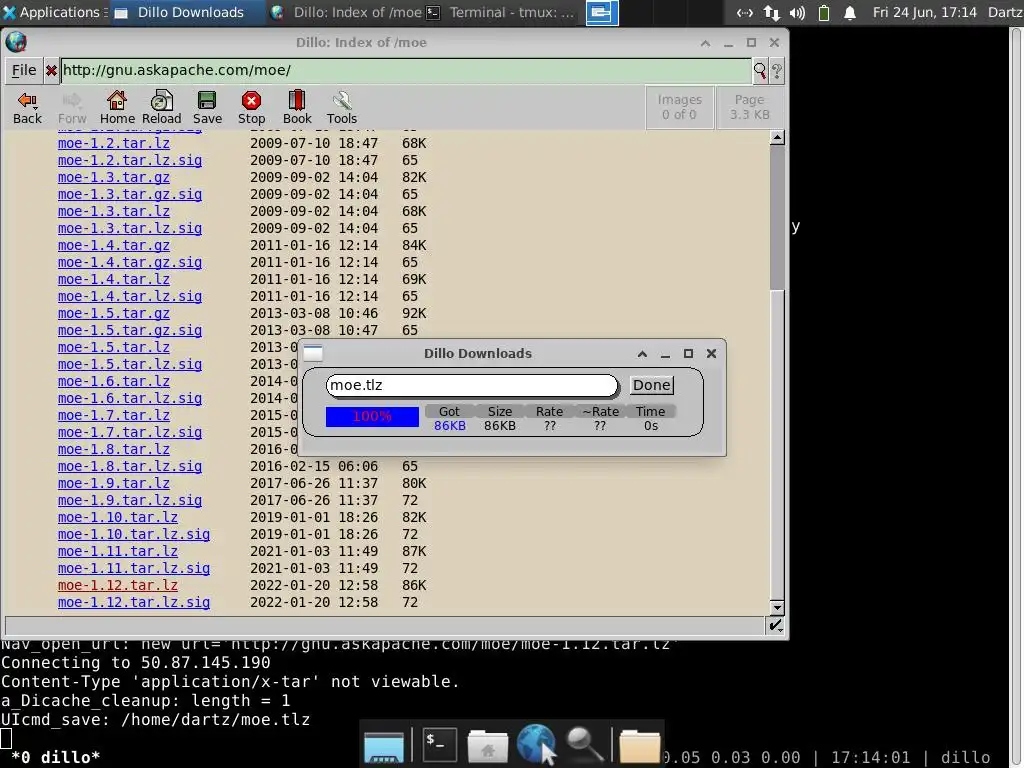Click the Dillo globe icon in title bar
The width and height of the screenshot is (1024, 768).
tap(16, 42)
